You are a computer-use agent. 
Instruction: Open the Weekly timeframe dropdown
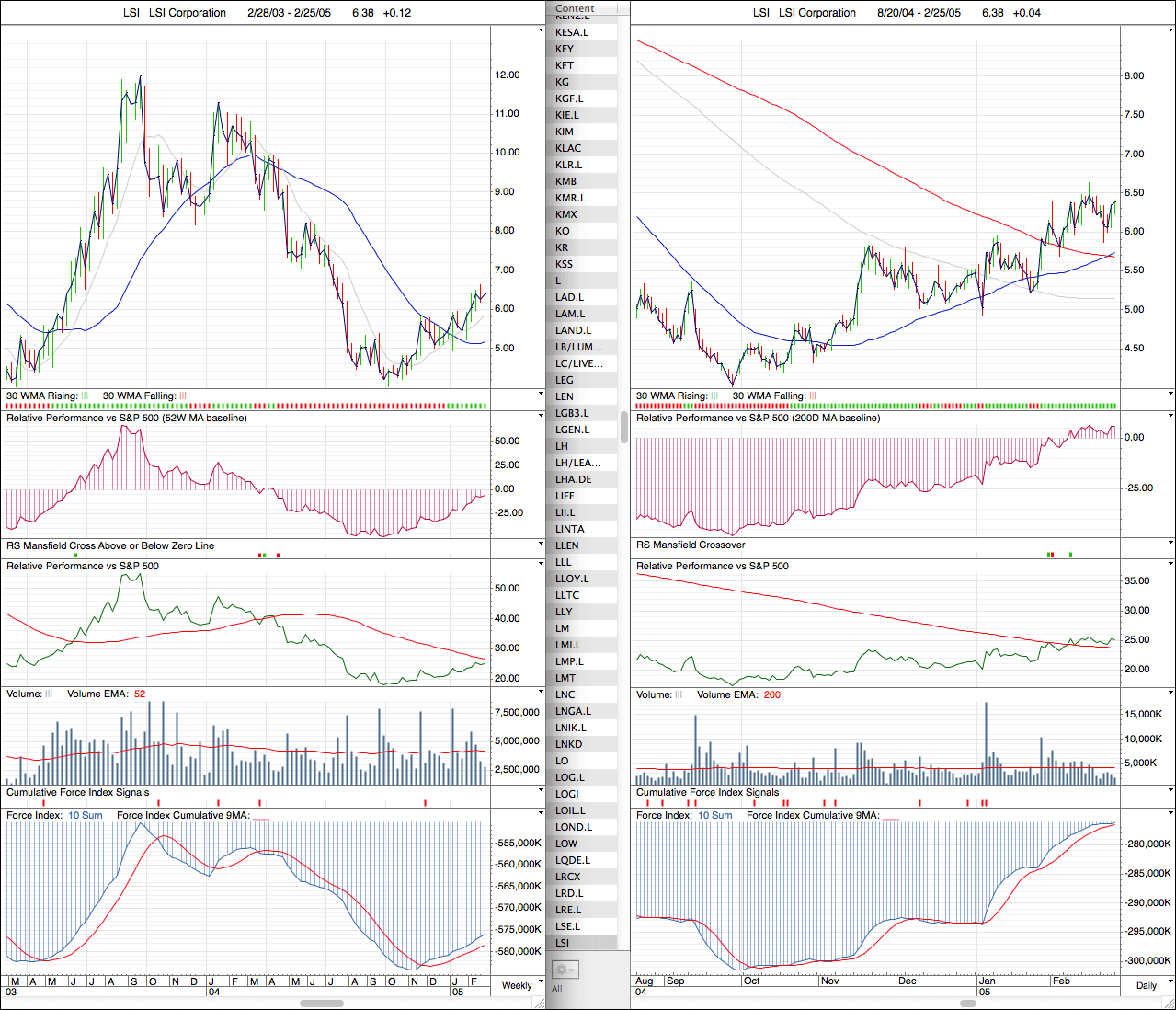[x=517, y=985]
